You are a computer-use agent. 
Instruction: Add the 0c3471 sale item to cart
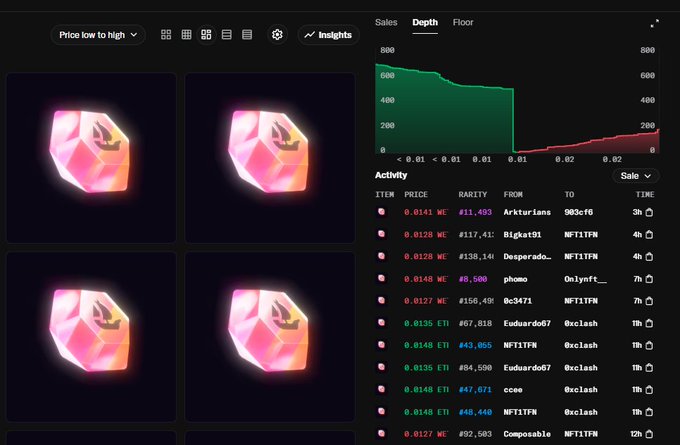click(649, 301)
